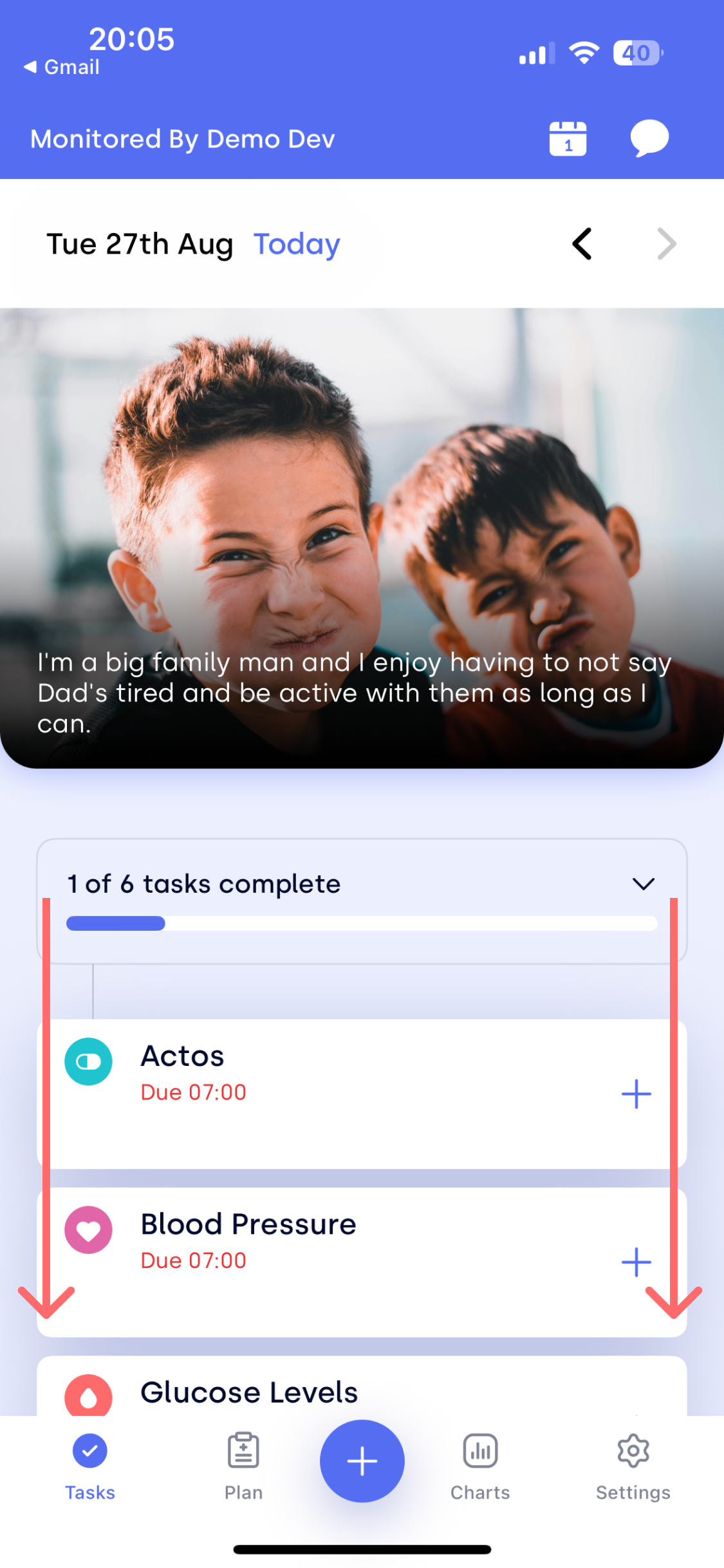The image size is (724, 1568).
Task: Select the Tasks checkmark tab
Action: pyautogui.click(x=90, y=1451)
